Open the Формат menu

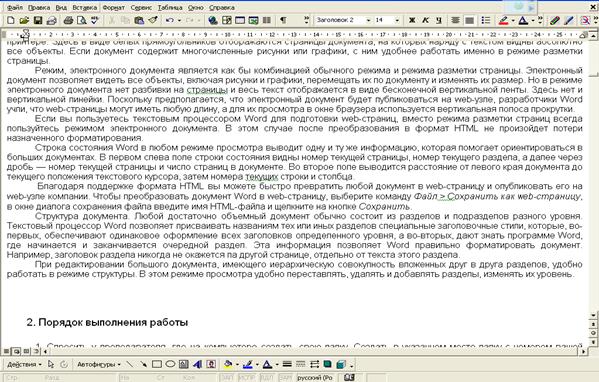(113, 8)
